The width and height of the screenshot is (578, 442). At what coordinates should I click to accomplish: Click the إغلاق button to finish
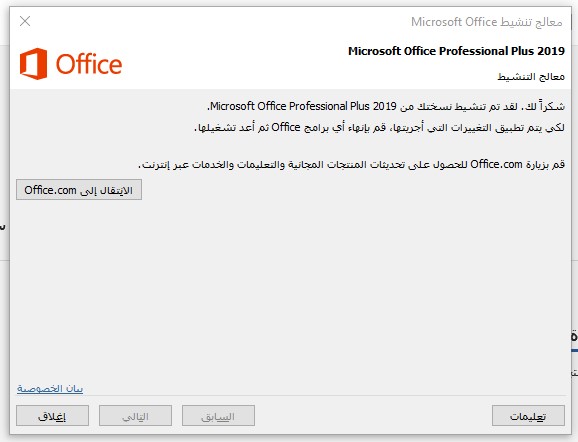click(x=52, y=416)
